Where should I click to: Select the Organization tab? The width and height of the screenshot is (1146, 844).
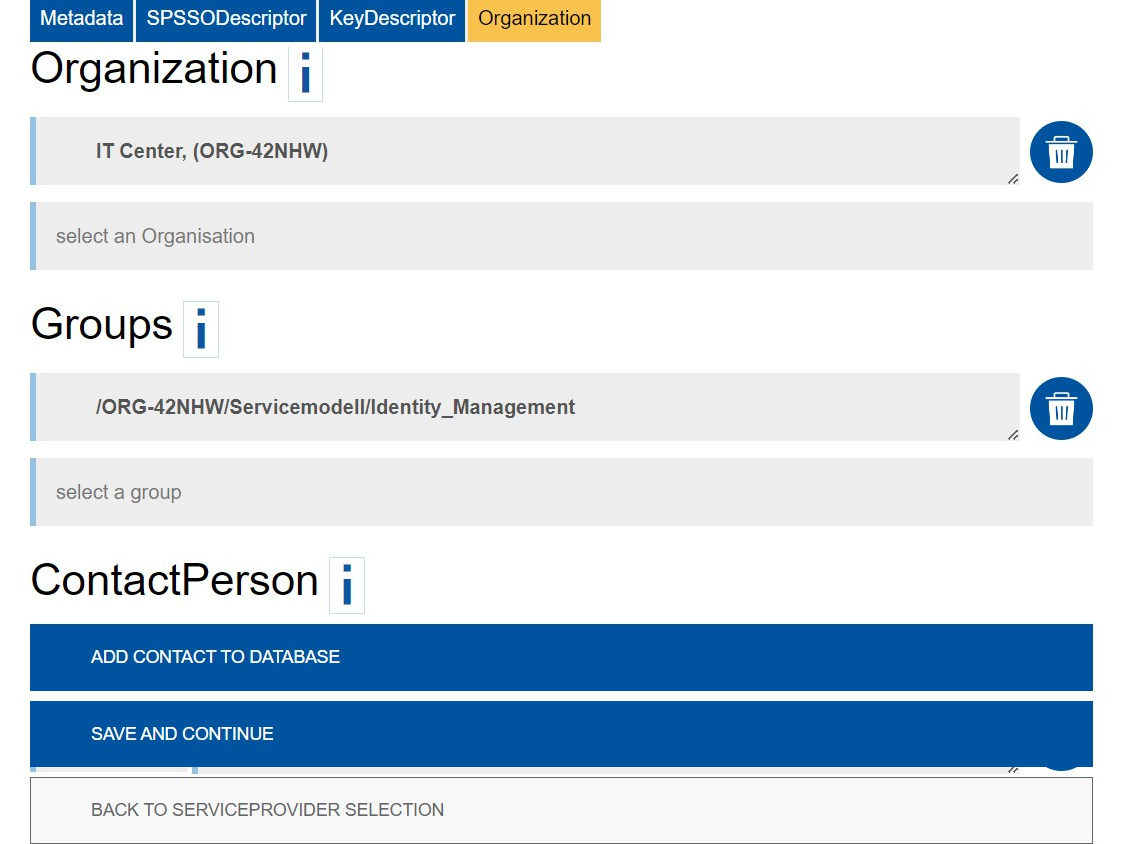533,19
